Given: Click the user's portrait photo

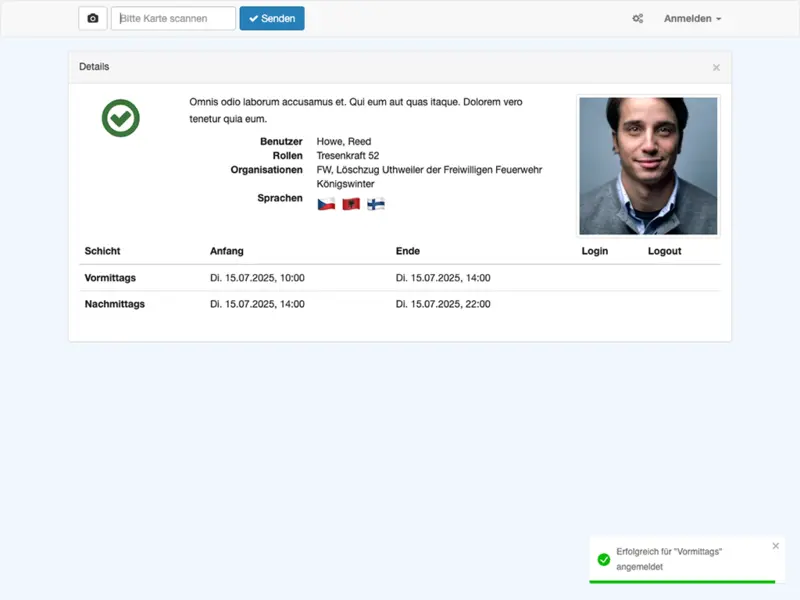Looking at the screenshot, I should pos(648,166).
